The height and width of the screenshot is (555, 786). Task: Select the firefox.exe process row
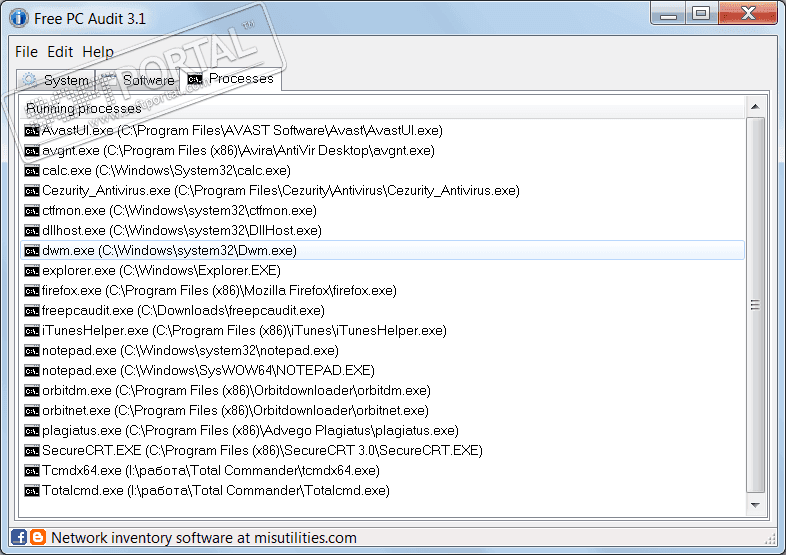tap(382, 291)
